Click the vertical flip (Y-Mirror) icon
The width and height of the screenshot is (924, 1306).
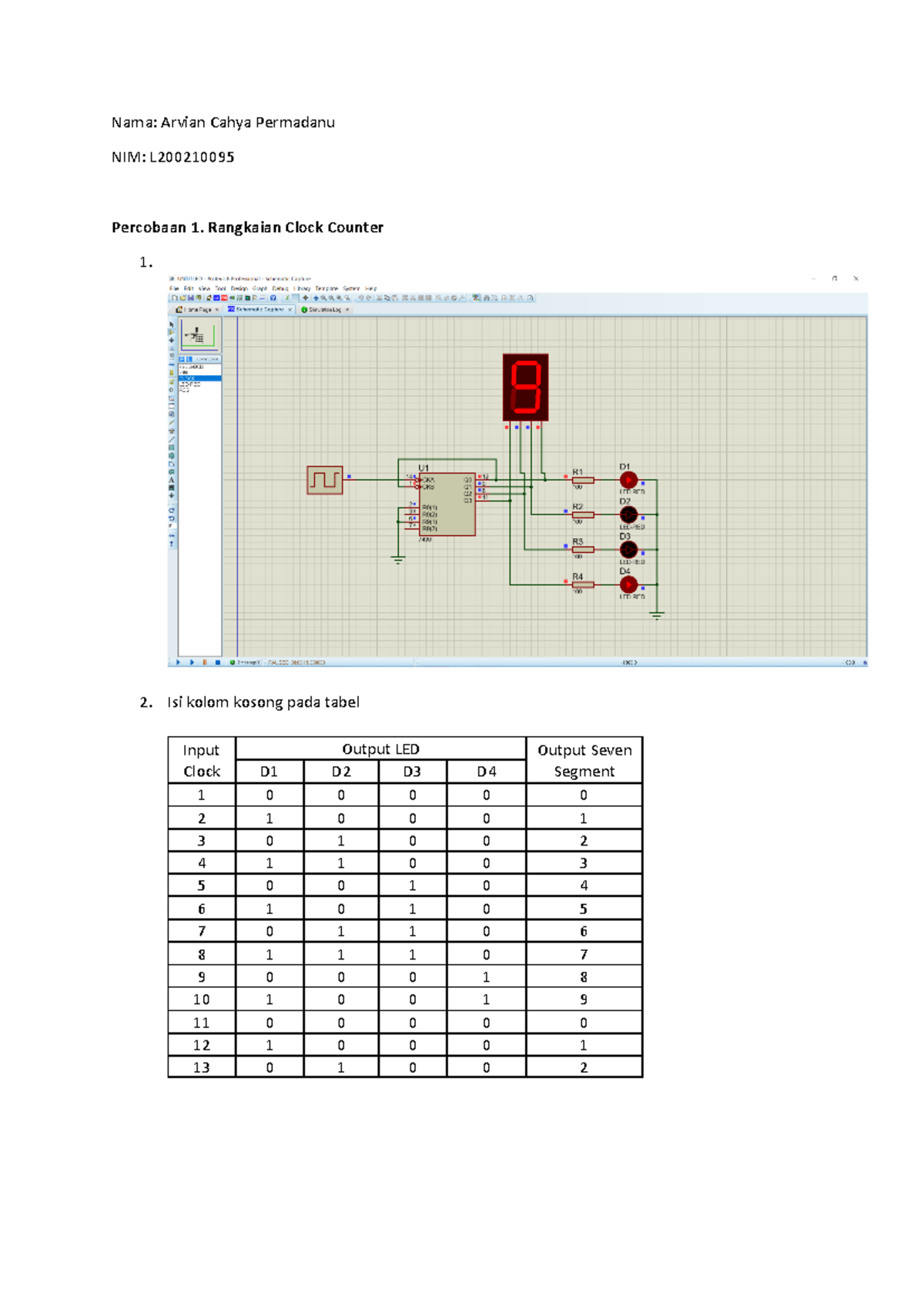[x=172, y=544]
